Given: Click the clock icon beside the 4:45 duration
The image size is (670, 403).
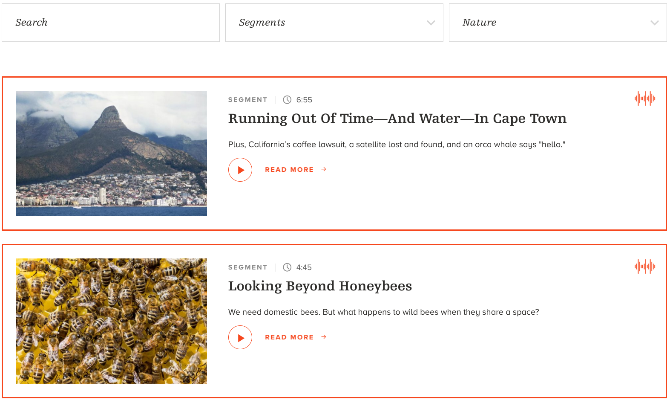Looking at the screenshot, I should [x=287, y=267].
